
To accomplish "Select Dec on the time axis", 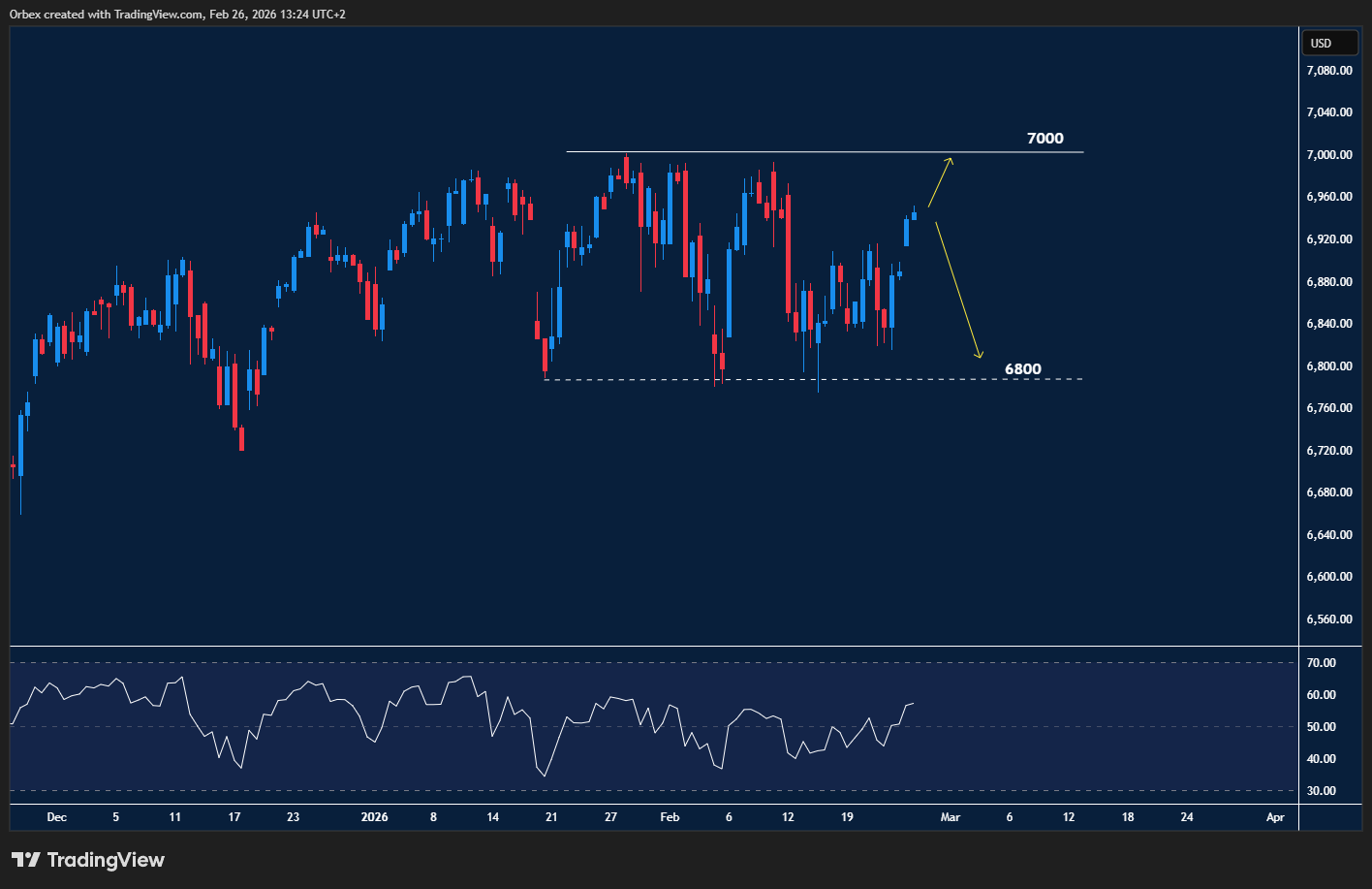I will 56,817.
